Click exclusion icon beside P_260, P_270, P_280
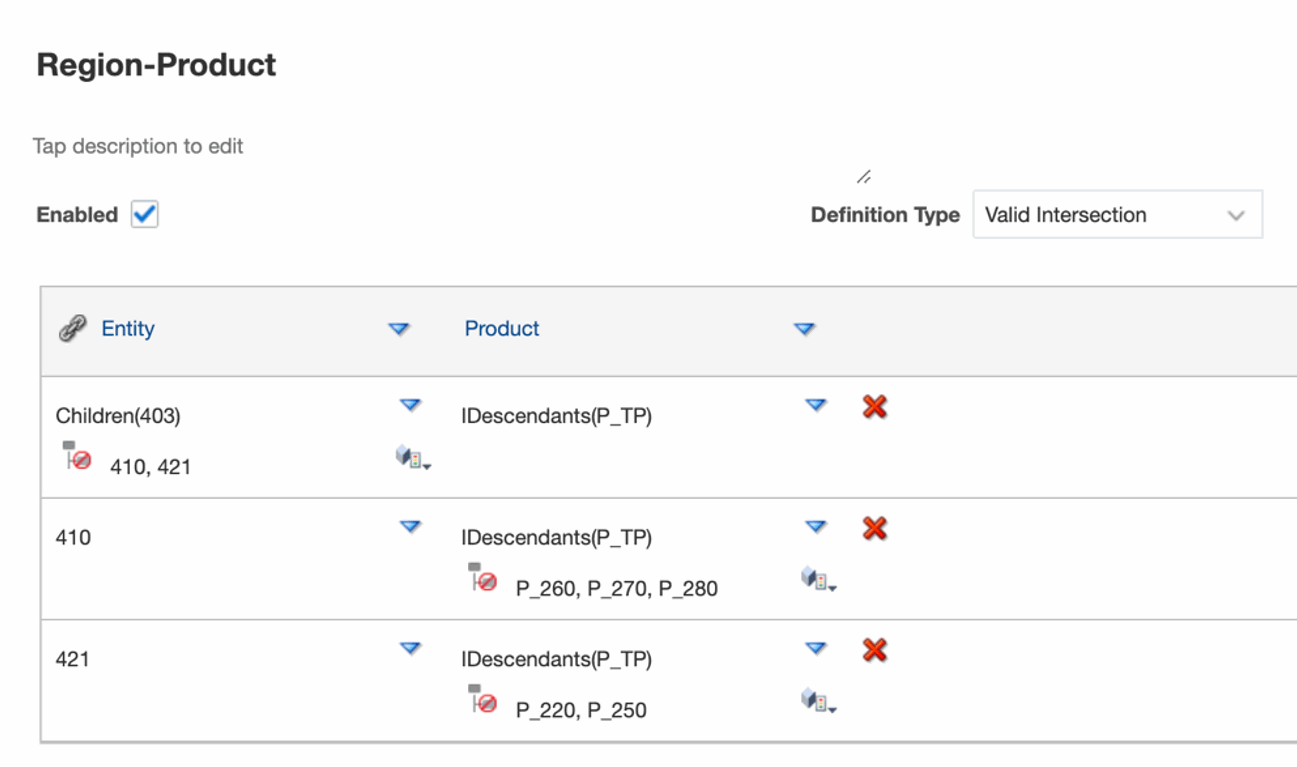The image size is (1297, 767). [x=483, y=578]
